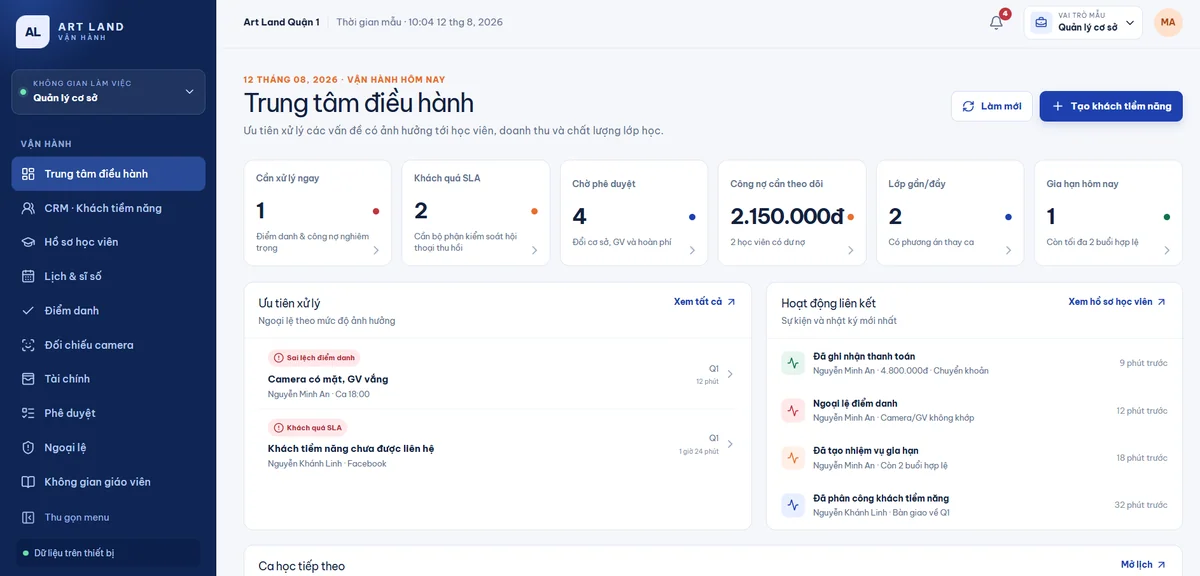This screenshot has height=576, width=1200.
Task: Click the Dữ liệu trên thiết bị status
Action: point(108,553)
